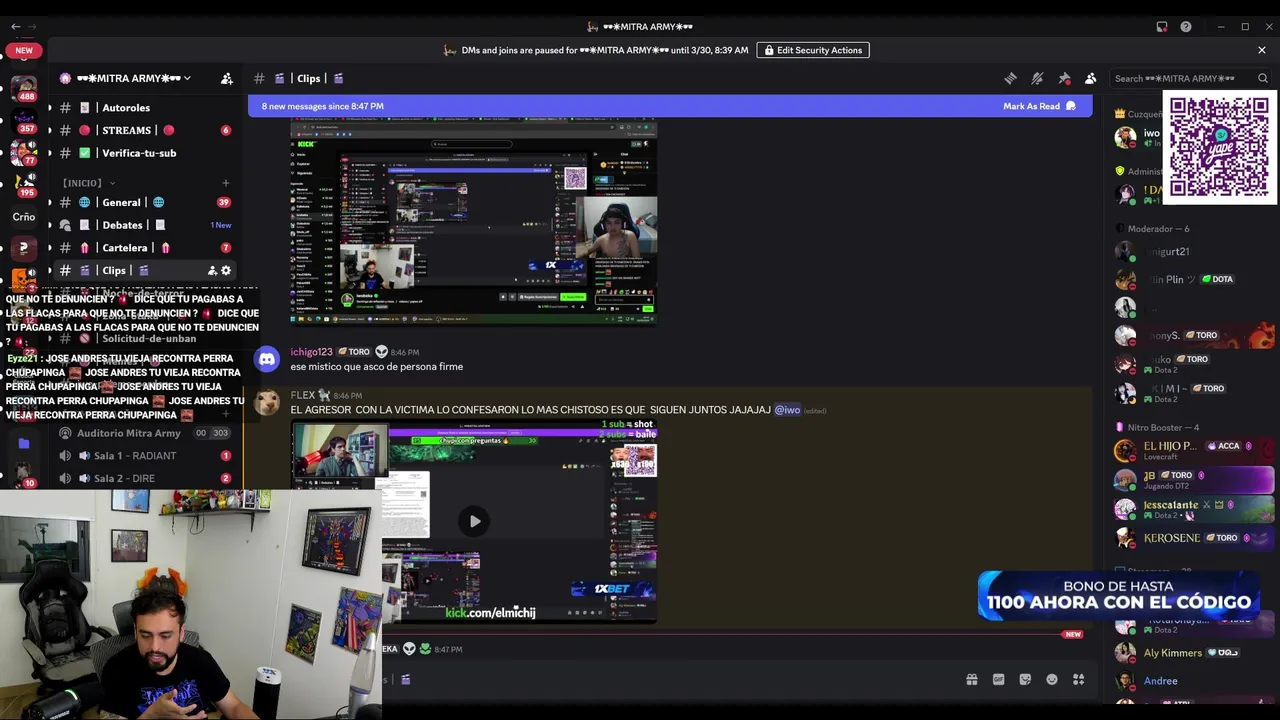Open FLEX's avatar
Image resolution: width=1280 pixels, height=720 pixels.
point(266,402)
